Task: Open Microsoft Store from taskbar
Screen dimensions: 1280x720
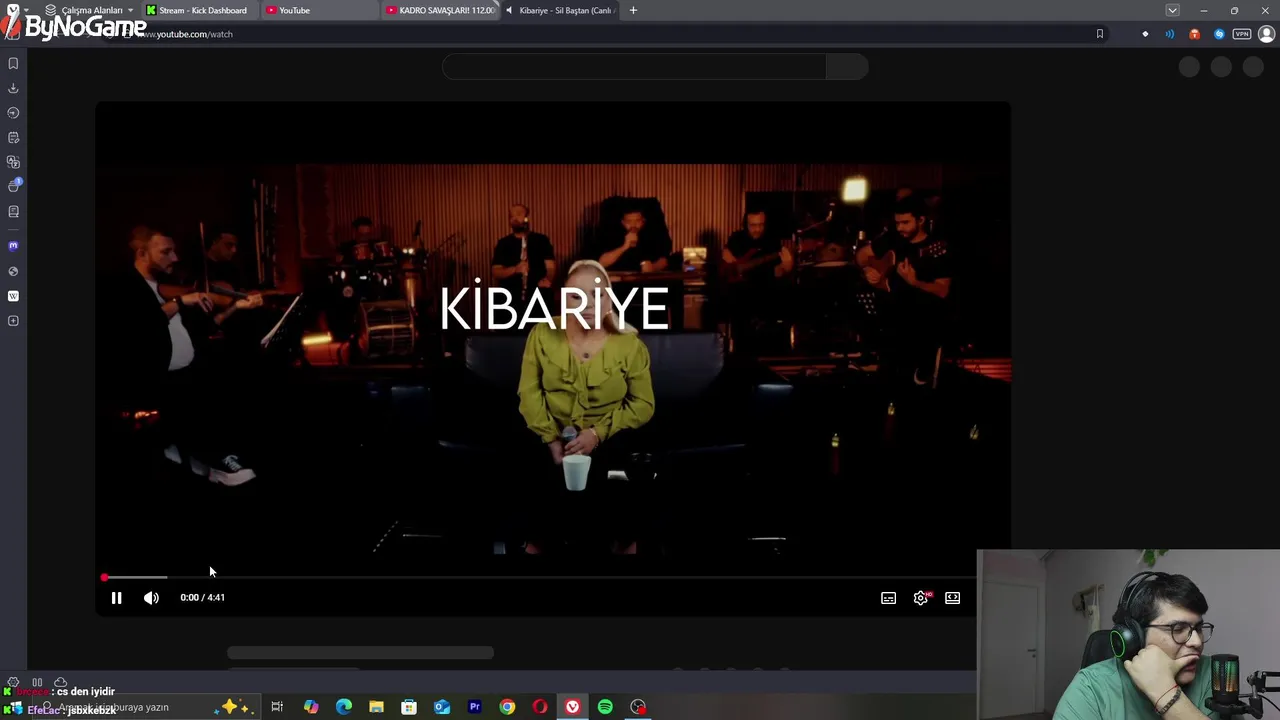Action: click(409, 708)
